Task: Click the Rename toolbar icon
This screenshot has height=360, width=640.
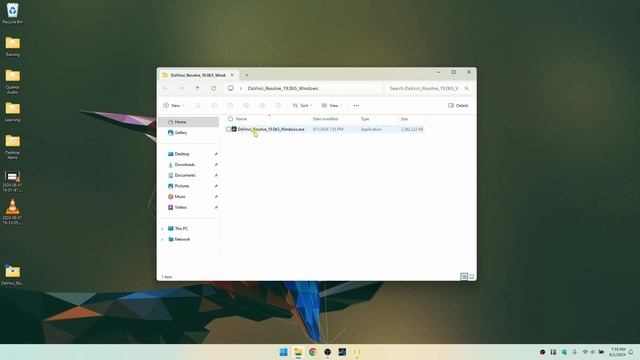Action: click(x=246, y=105)
